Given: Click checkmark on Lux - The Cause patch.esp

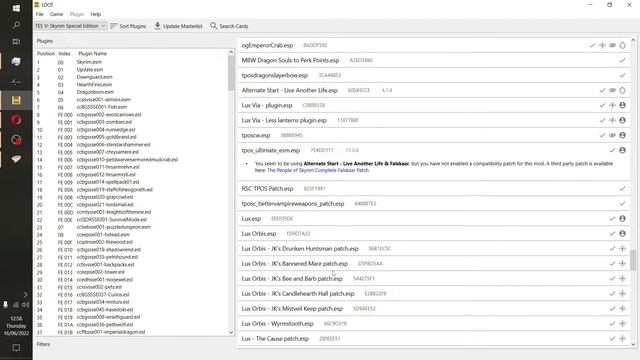Looking at the screenshot, I should point(612,338).
